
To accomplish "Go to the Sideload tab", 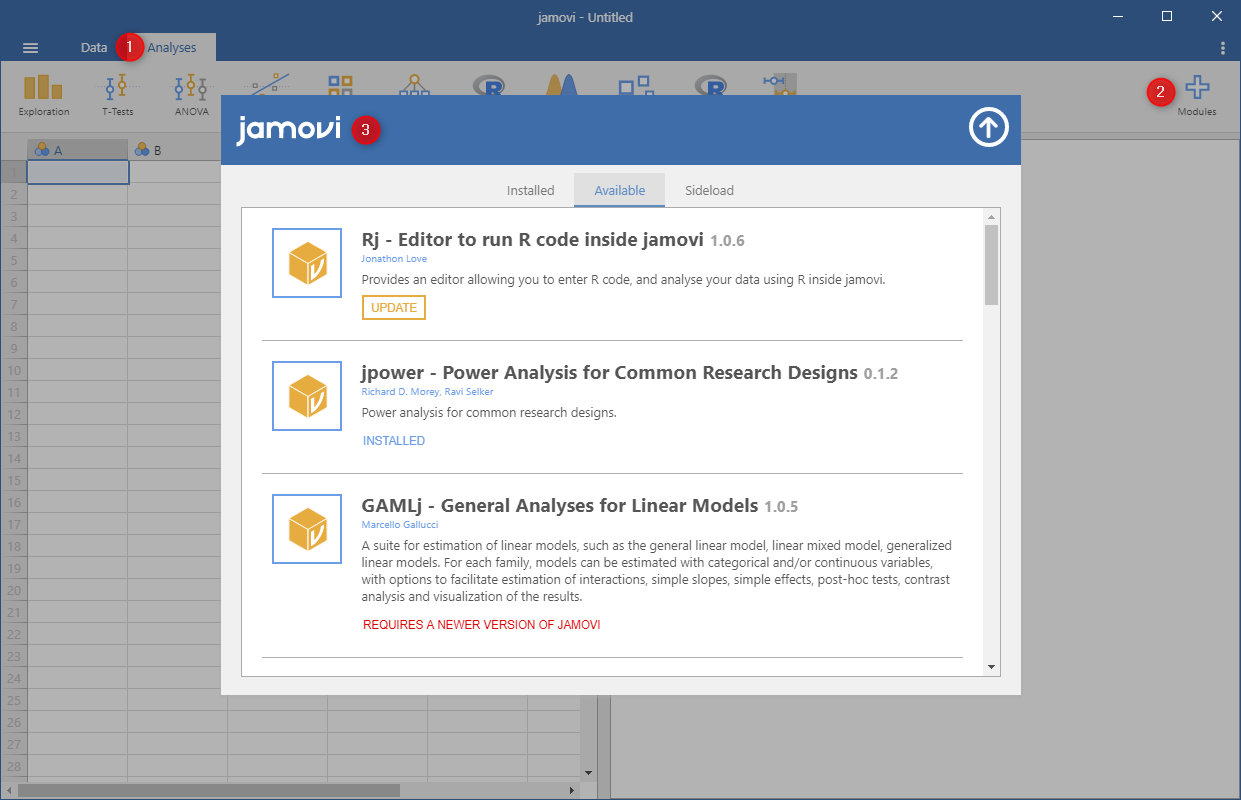I will point(709,190).
